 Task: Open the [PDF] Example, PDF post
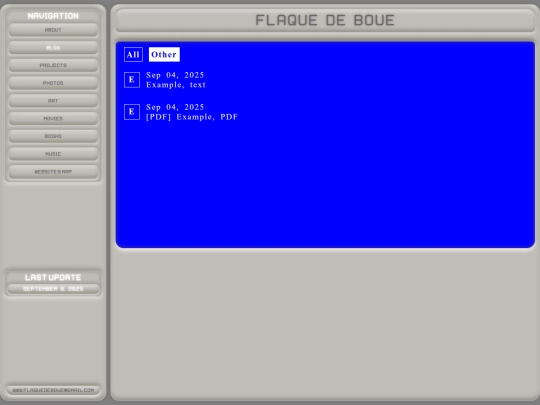[x=192, y=117]
